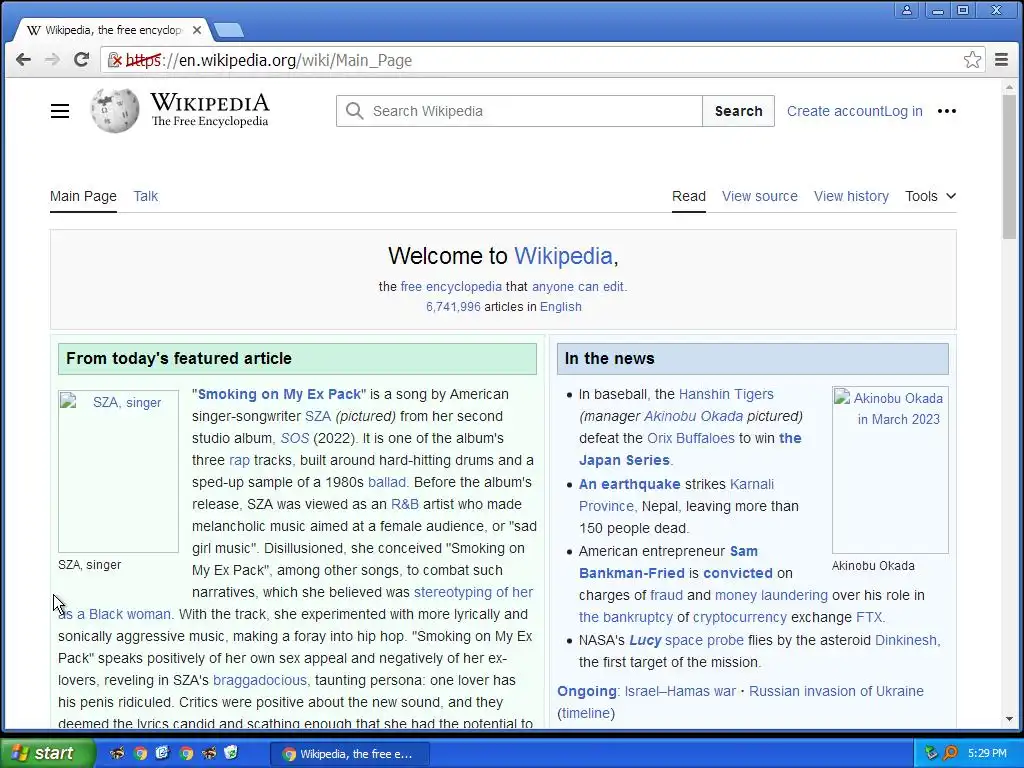The height and width of the screenshot is (768, 1024).
Task: Click the browser forward arrow
Action: 52,60
